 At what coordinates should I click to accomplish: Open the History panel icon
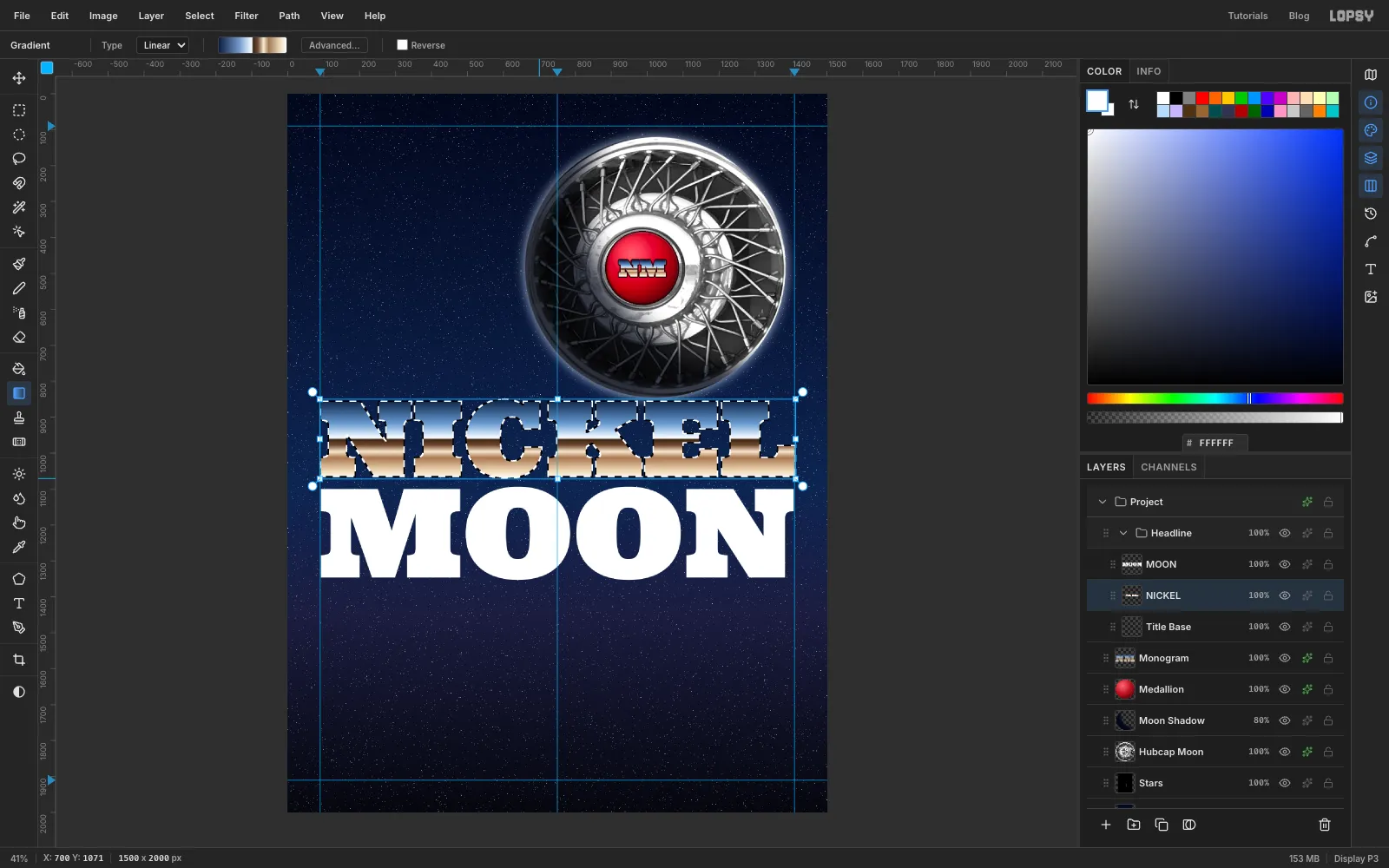pos(1371,214)
